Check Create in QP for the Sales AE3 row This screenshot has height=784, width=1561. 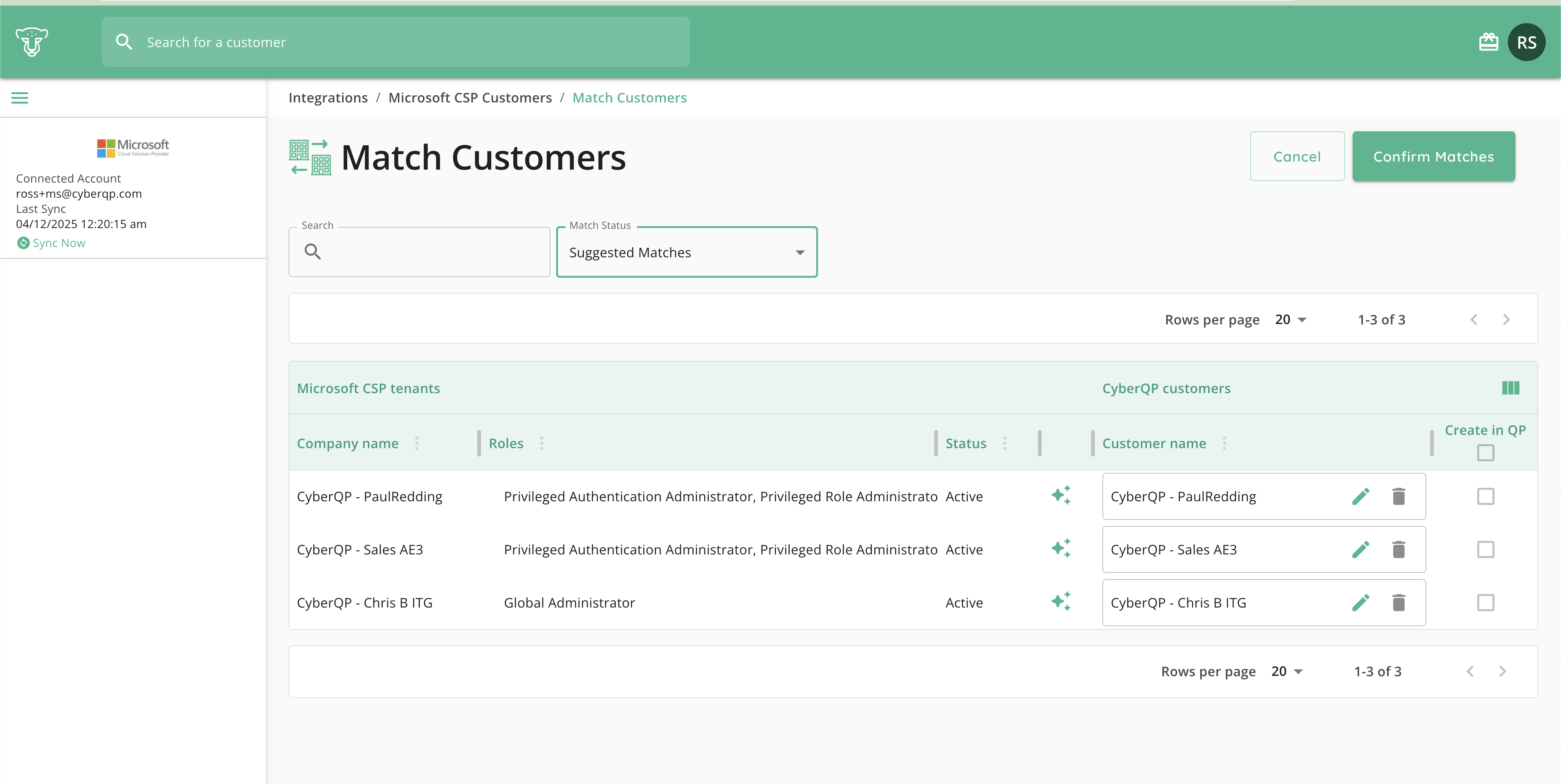click(1485, 549)
